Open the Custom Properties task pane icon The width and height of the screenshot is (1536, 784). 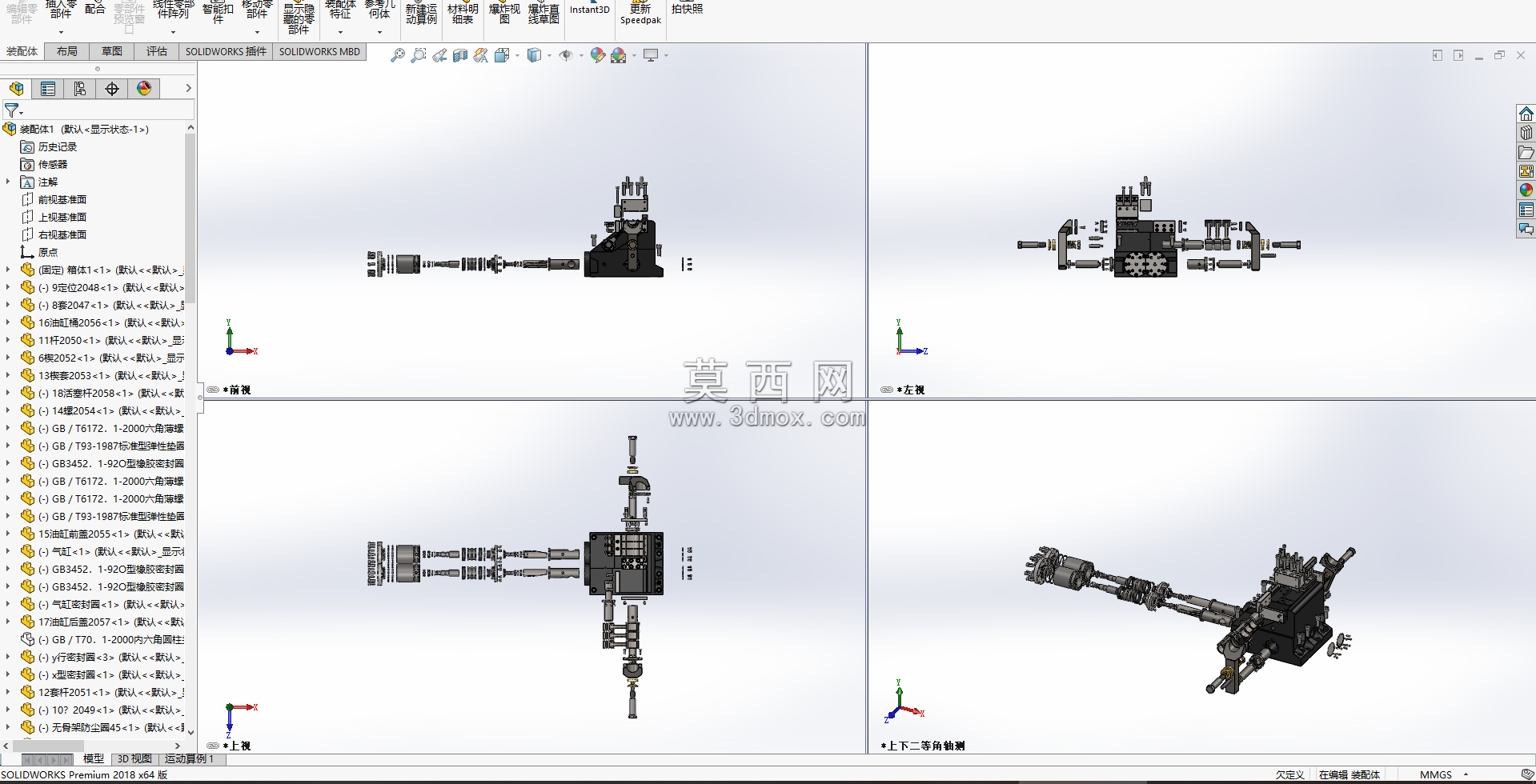click(x=1526, y=210)
